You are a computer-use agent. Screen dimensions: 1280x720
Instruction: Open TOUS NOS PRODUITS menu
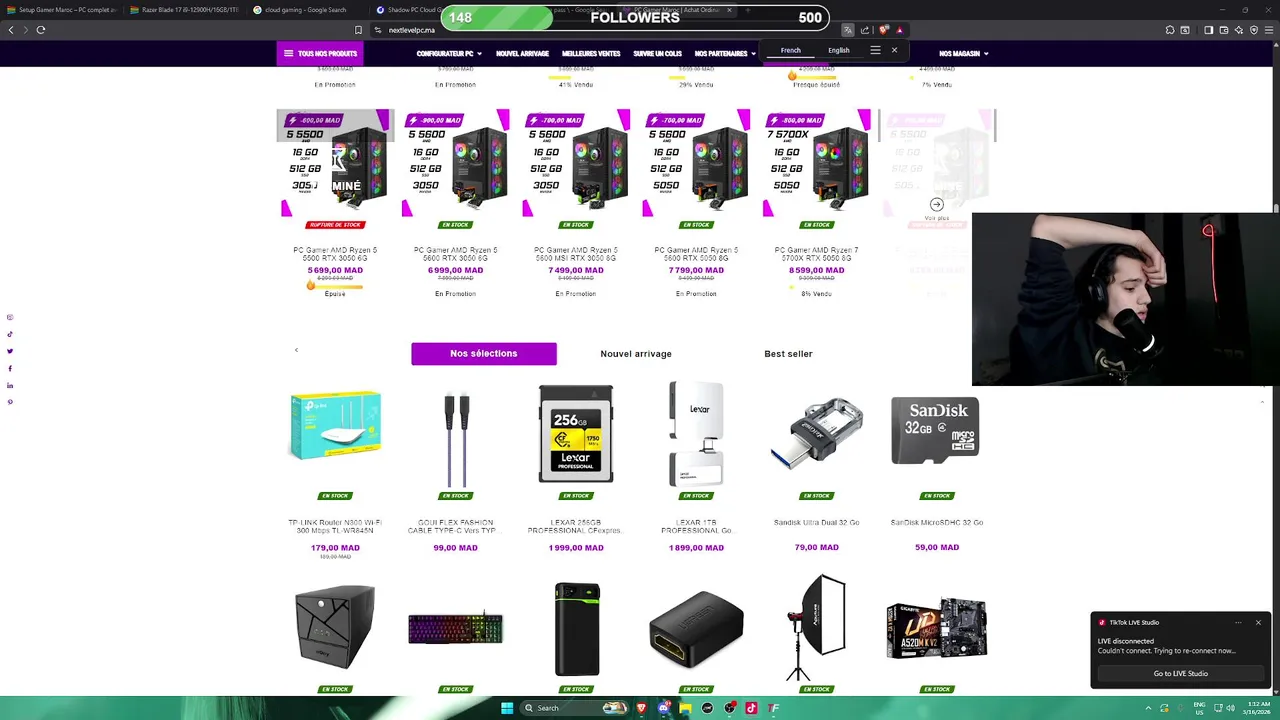pos(320,53)
